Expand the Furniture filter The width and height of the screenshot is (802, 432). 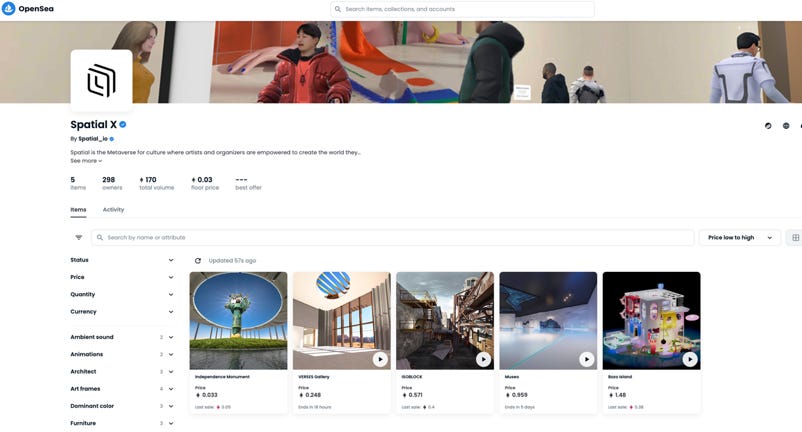pos(122,423)
